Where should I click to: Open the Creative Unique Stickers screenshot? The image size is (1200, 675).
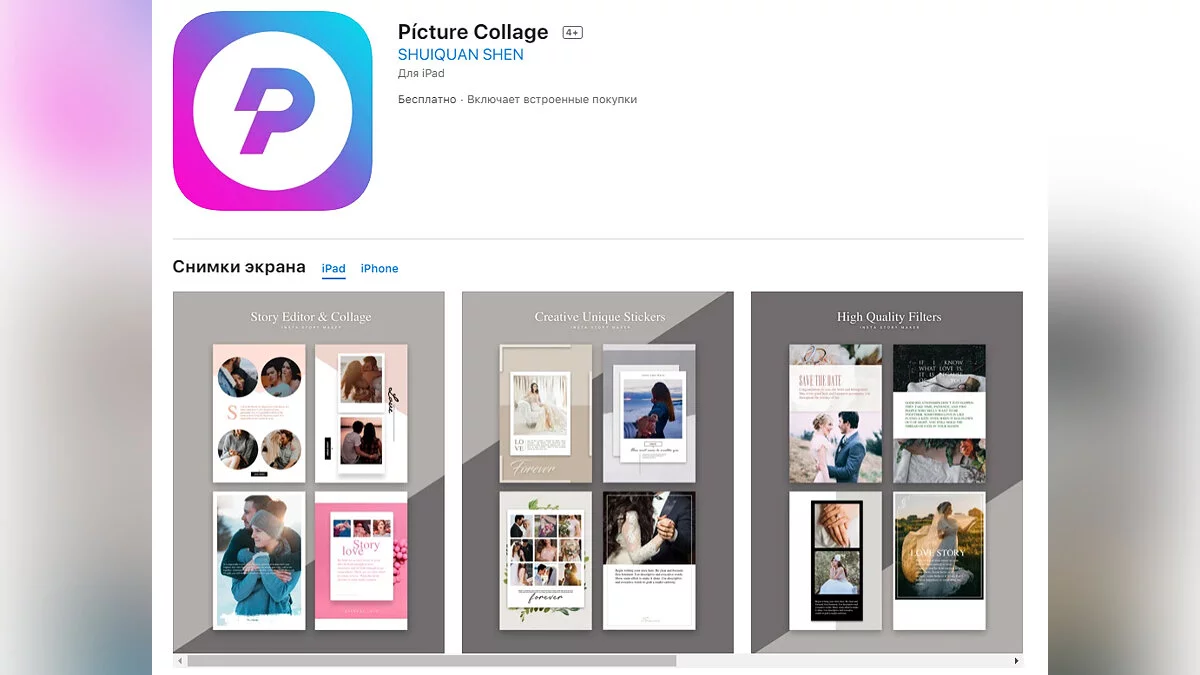pyautogui.click(x=598, y=472)
